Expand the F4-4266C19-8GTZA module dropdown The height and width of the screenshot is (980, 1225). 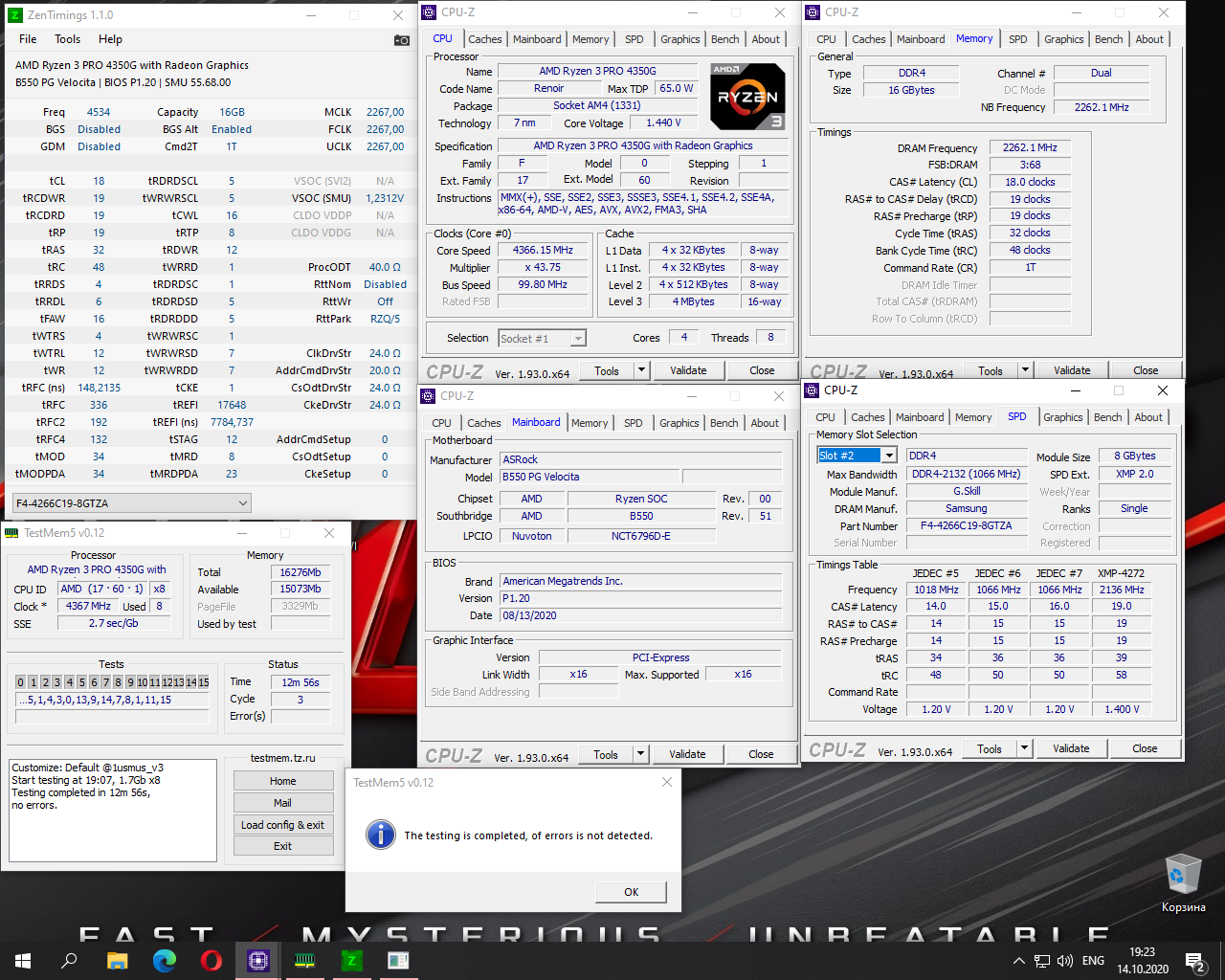[242, 503]
